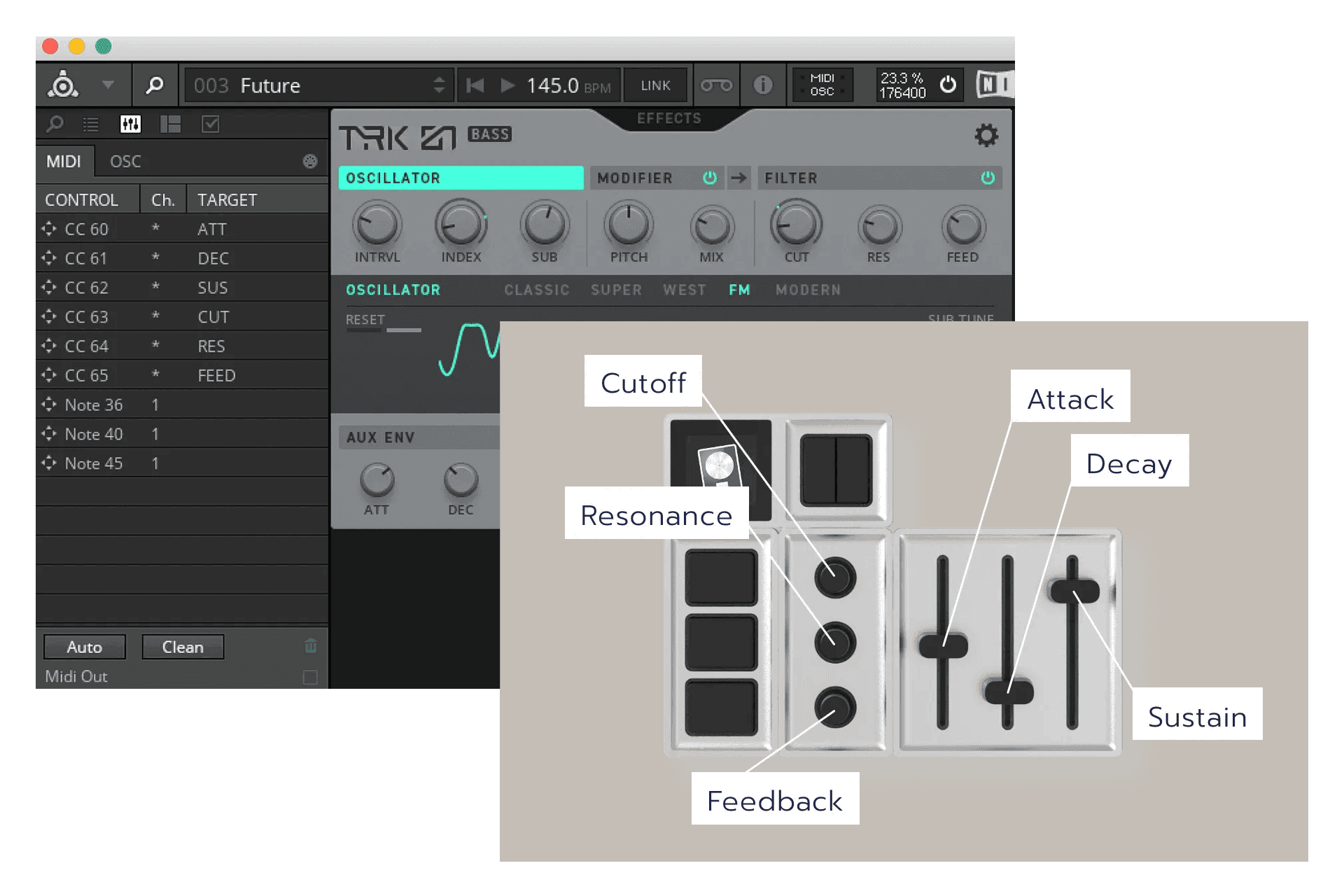Open the MIDI OSC indicator
Viewport: 1344px width, 896px height.
(x=822, y=85)
